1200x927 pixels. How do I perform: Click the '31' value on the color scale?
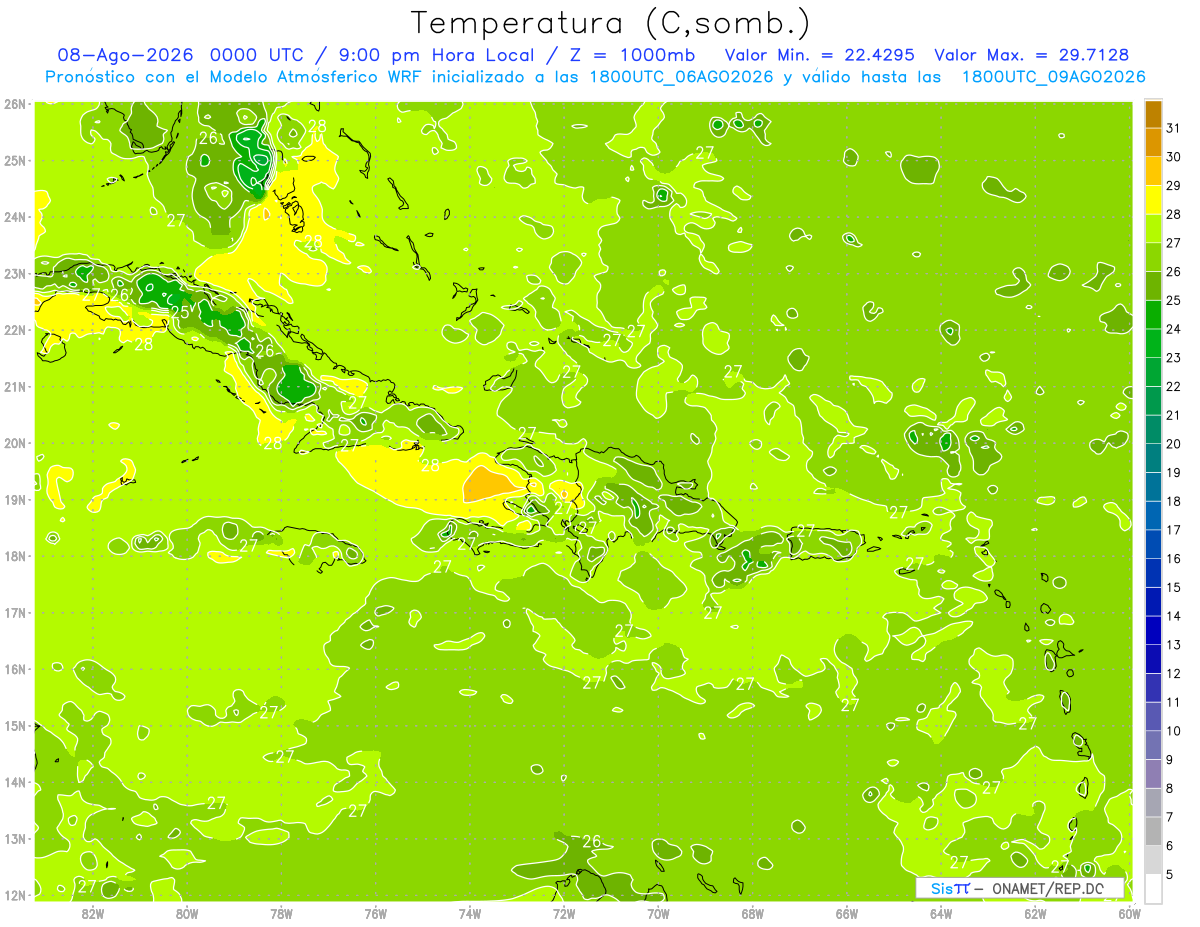[1174, 128]
